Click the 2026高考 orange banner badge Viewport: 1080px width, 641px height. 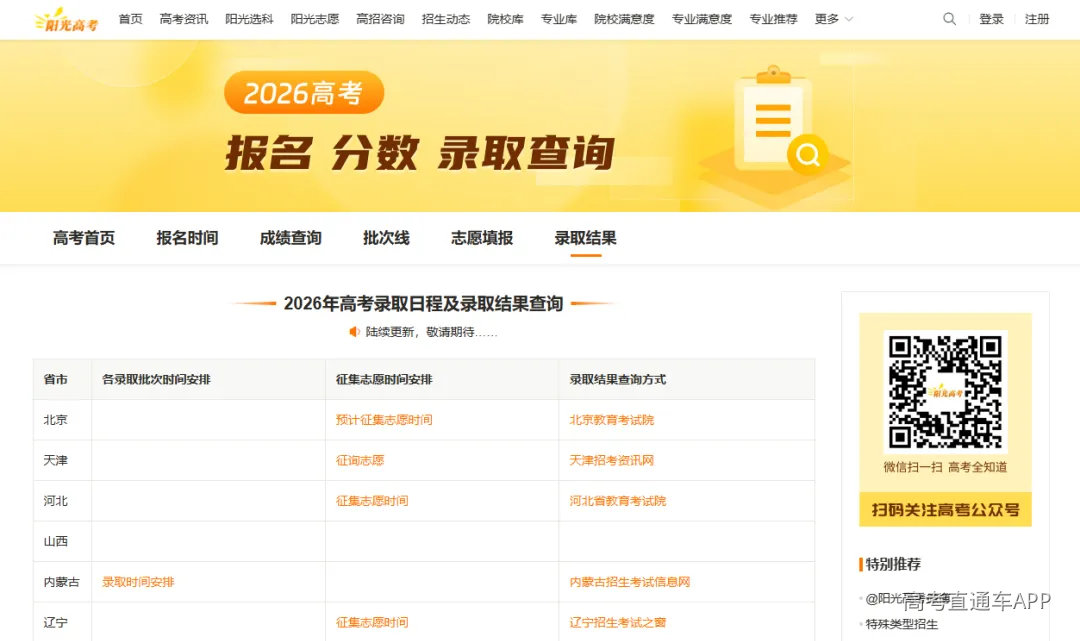click(x=304, y=92)
